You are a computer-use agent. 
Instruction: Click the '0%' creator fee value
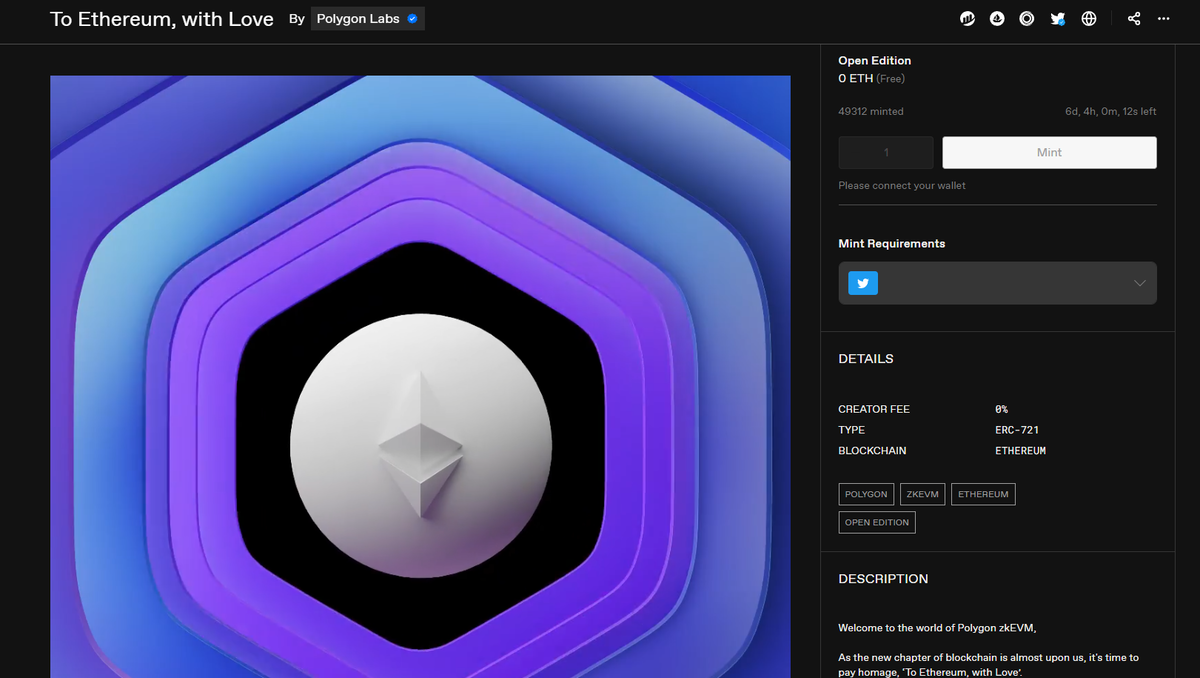(x=1002, y=409)
